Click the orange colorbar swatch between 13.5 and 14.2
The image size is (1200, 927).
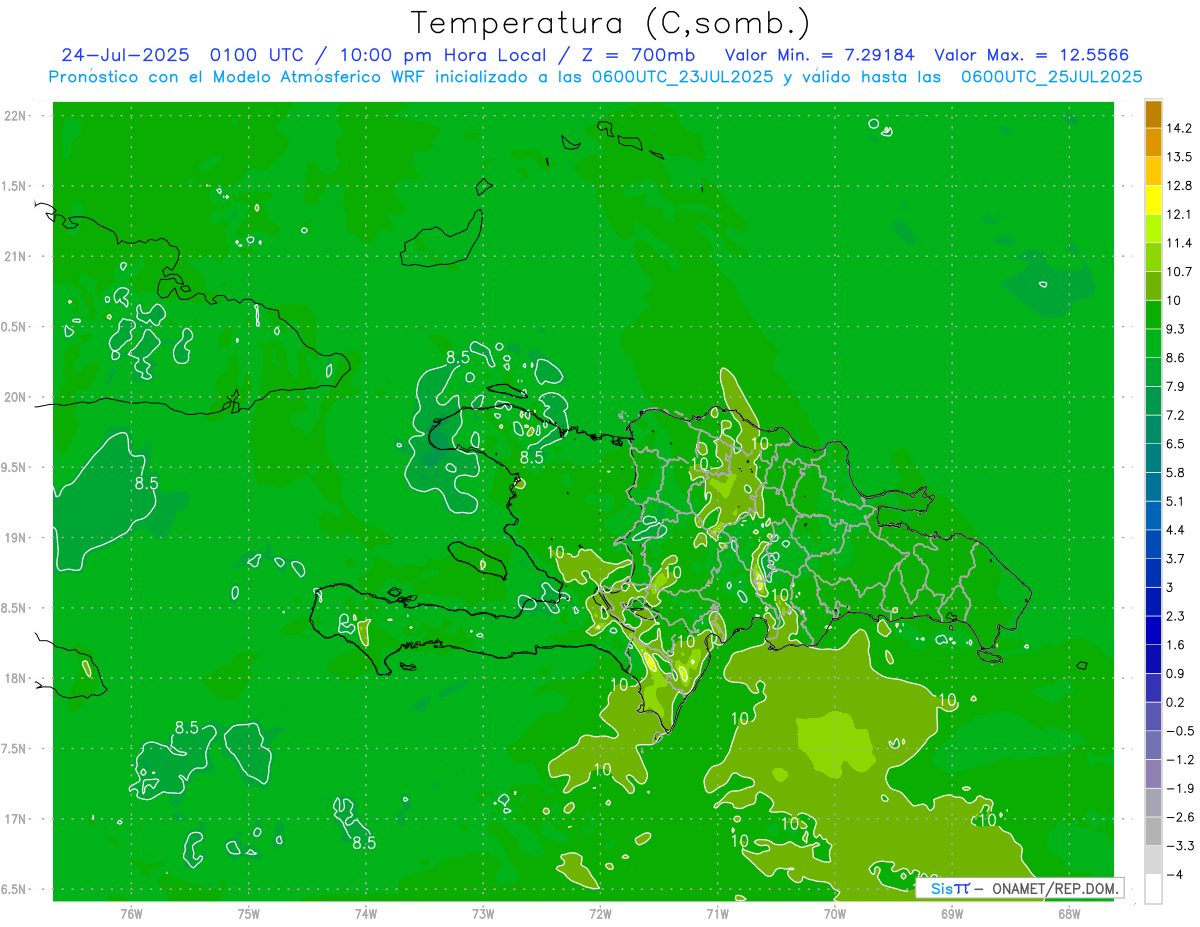pyautogui.click(x=1153, y=142)
